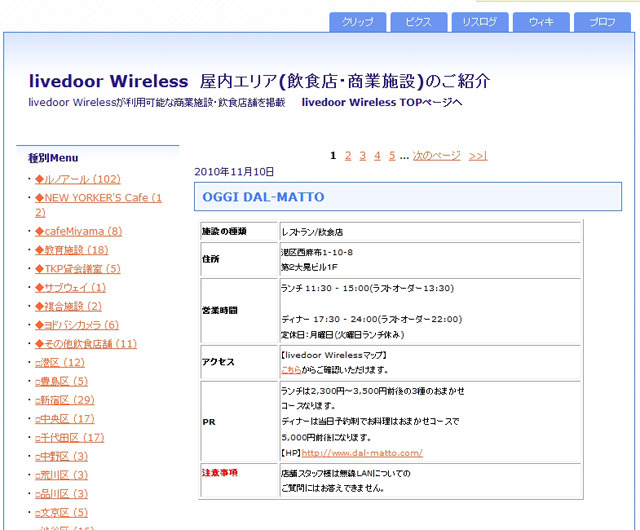Screen dimensions: 640x530
Task: Go to page 3
Action: click(x=362, y=156)
